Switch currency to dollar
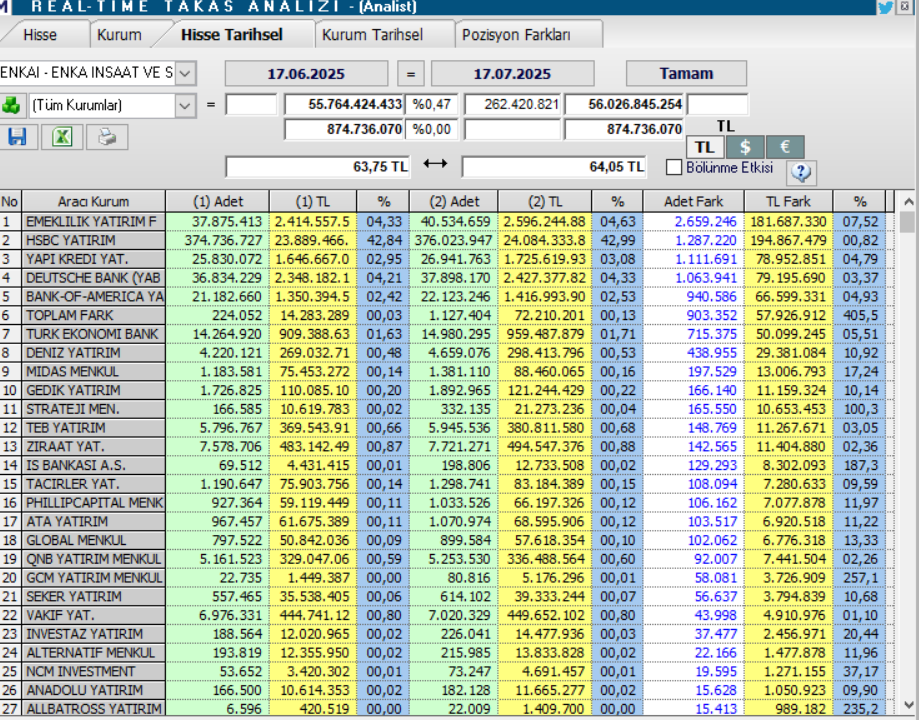Viewport: 919px width, 720px height. 746,147
